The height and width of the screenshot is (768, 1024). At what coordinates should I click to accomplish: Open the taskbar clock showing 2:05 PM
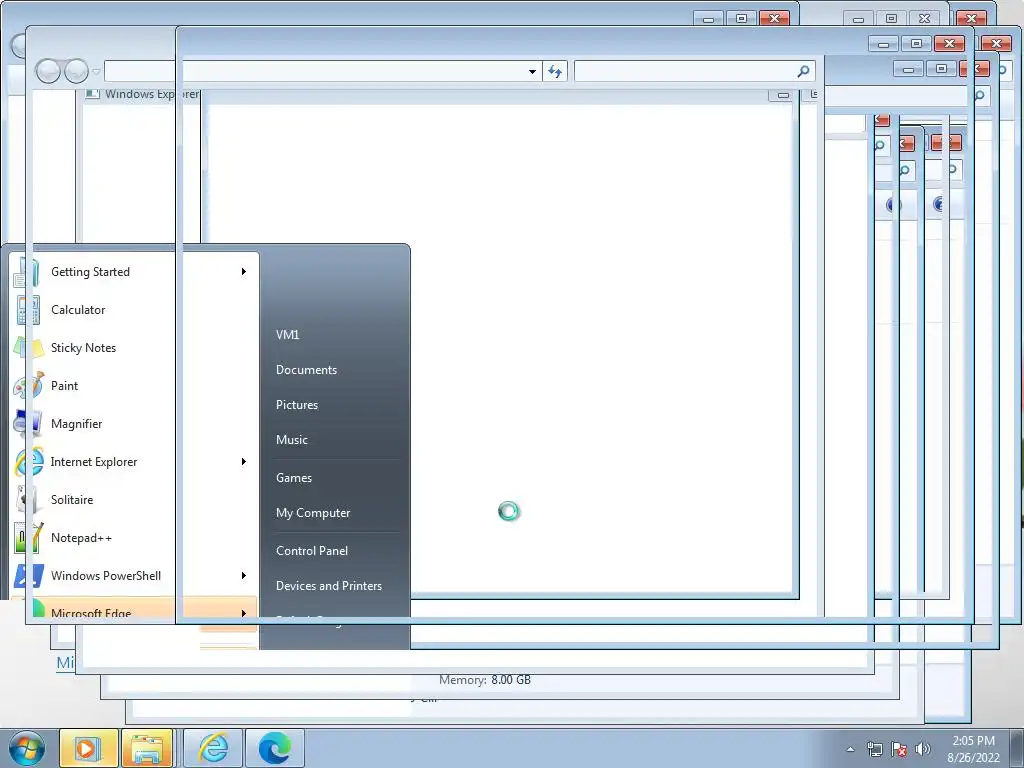973,749
